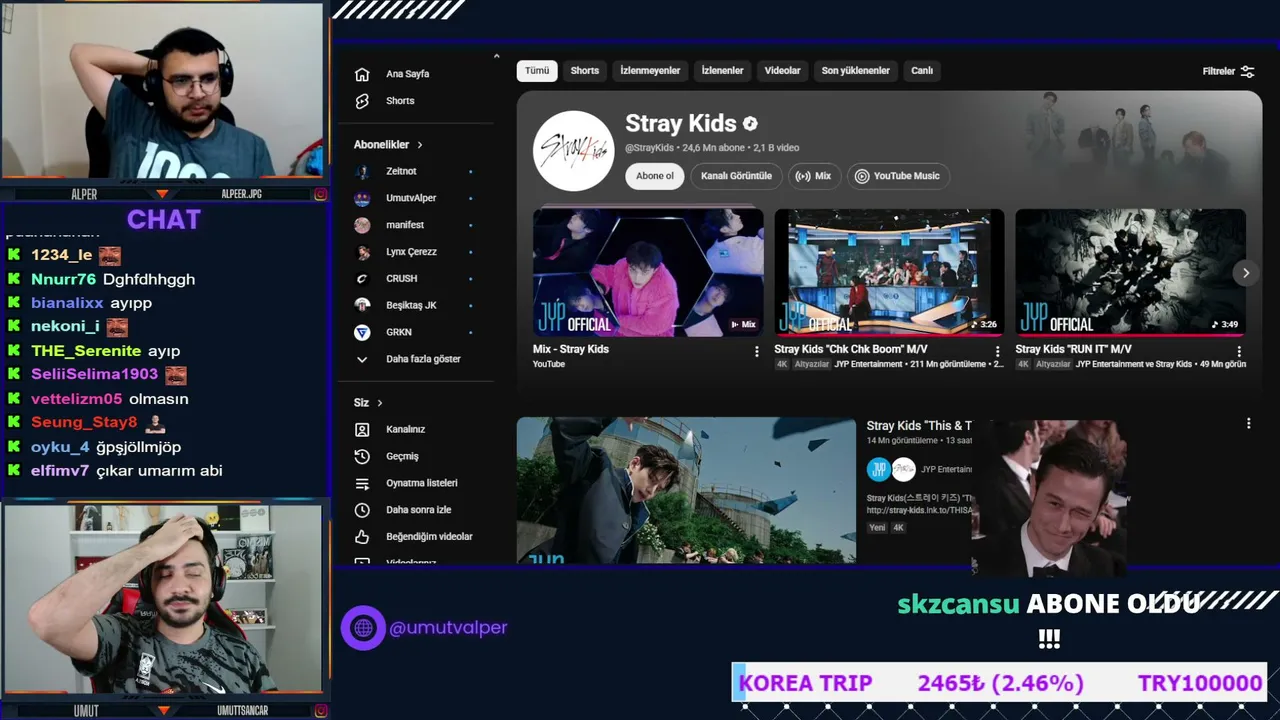Screen dimensions: 1280x720
Task: Click chat username "Nnurr76"
Action: pyautogui.click(x=63, y=280)
